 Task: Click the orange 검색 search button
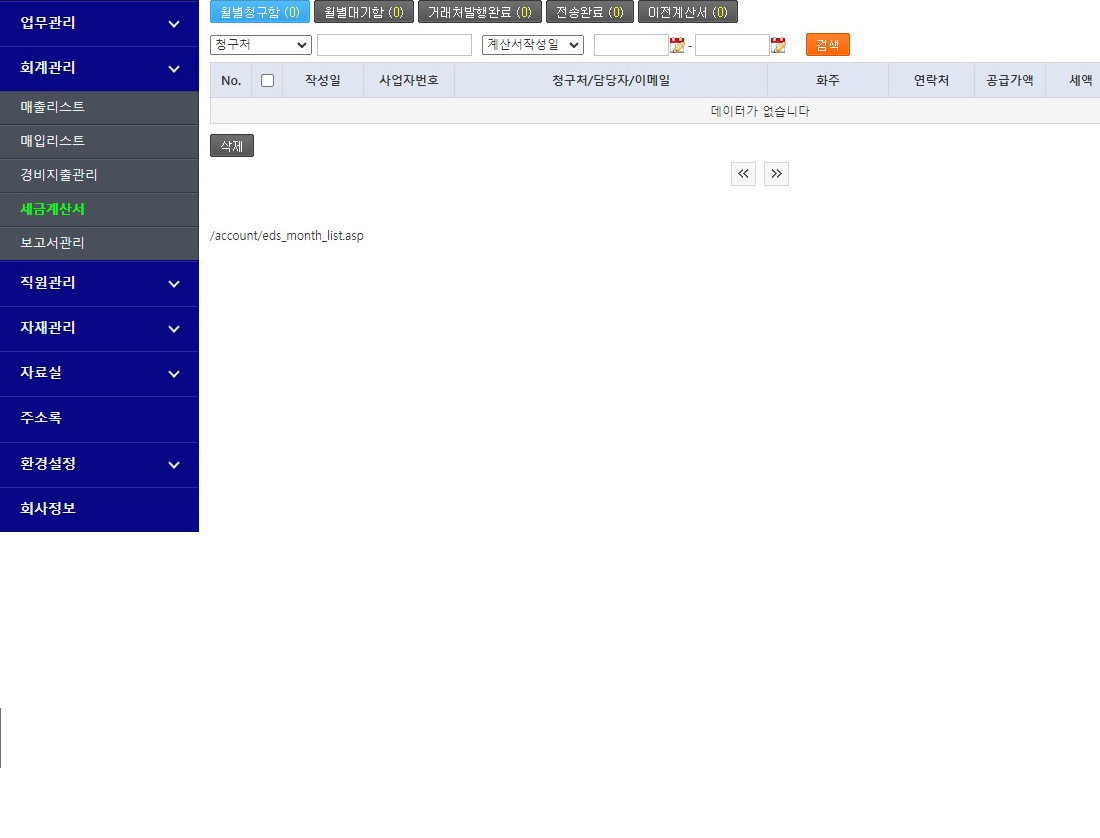(827, 45)
